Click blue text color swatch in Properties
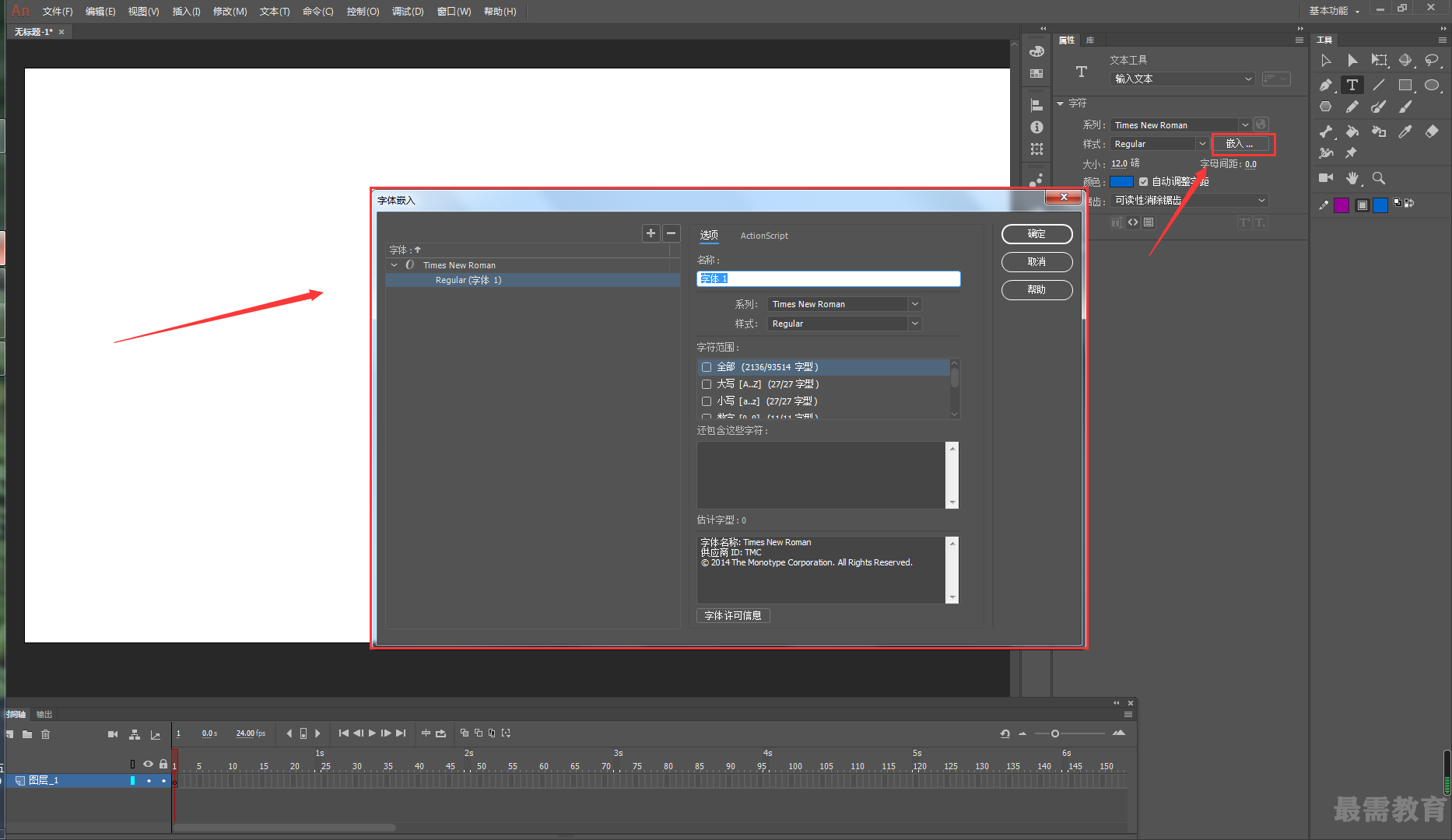The image size is (1452, 840). click(x=1121, y=182)
